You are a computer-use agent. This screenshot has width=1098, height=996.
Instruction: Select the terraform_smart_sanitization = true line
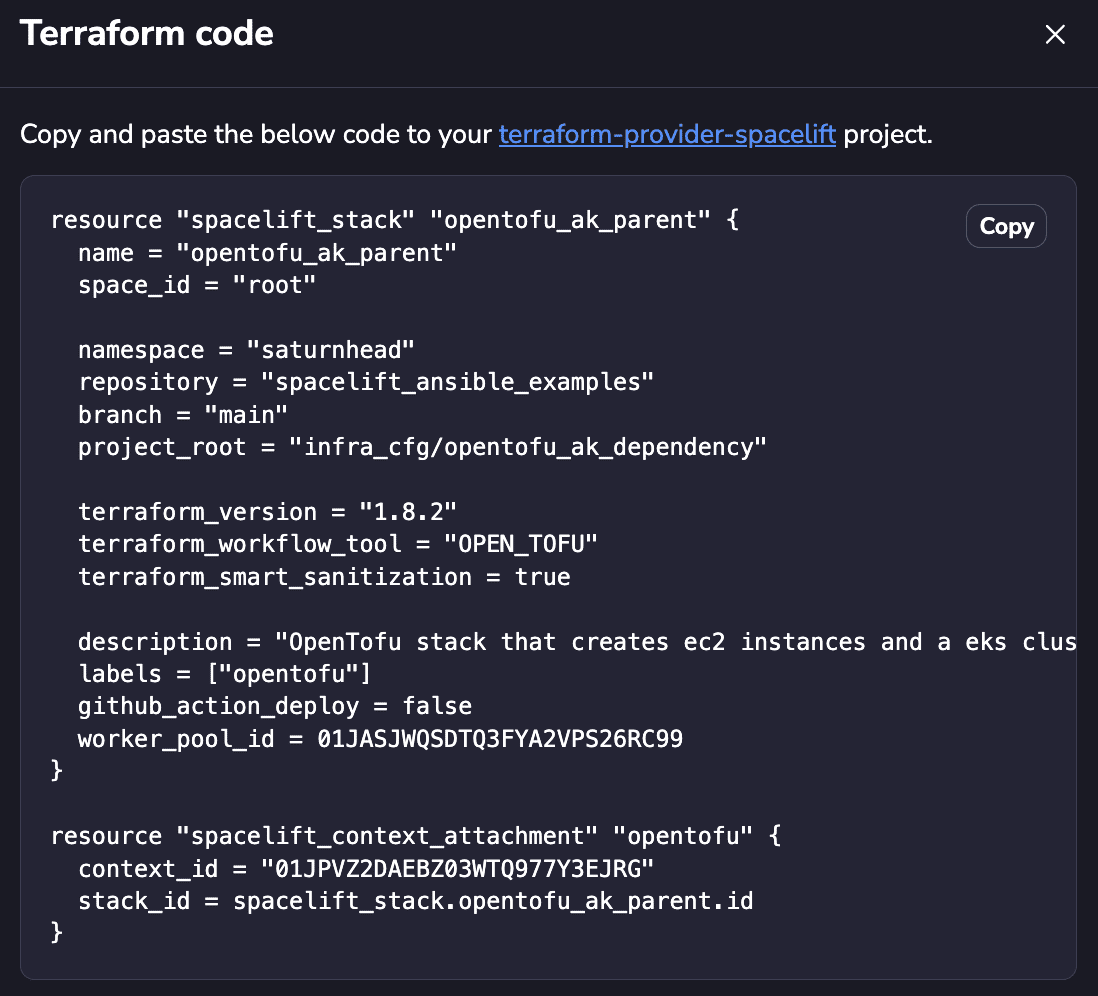tap(324, 577)
